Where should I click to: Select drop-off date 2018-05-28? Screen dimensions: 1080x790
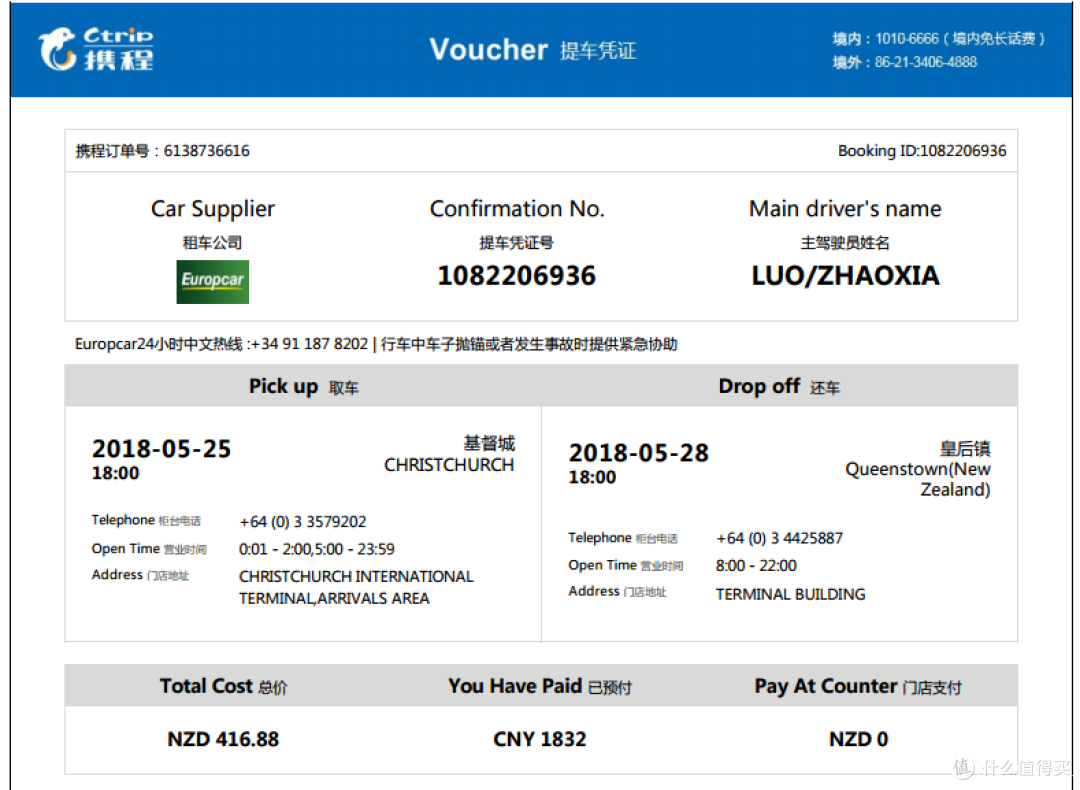[x=638, y=453]
